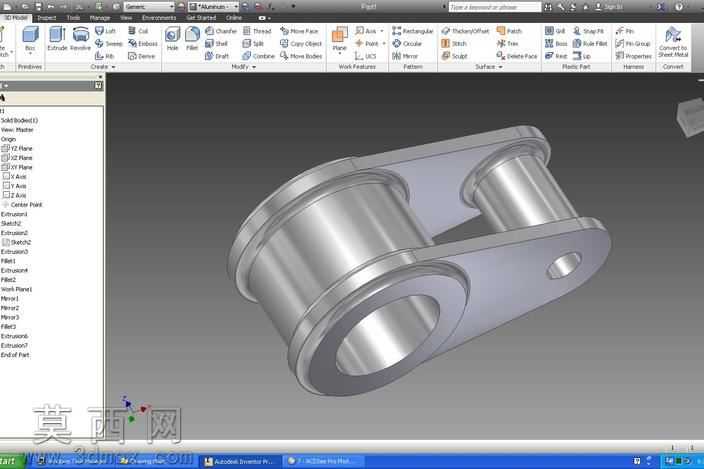Viewport: 704px width, 469px height.
Task: Choose the Chamfer tool
Action: point(221,31)
